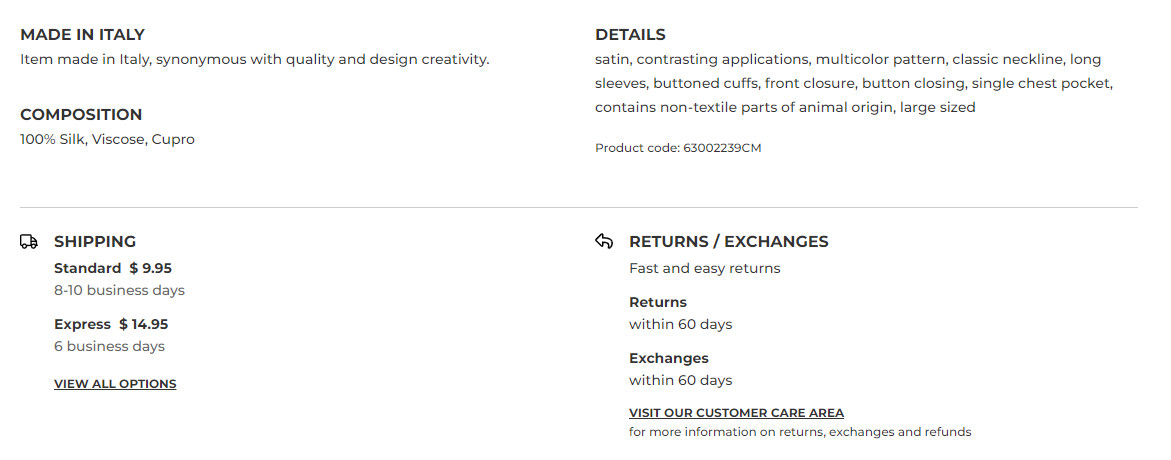Image resolution: width=1171 pixels, height=460 pixels.
Task: Click the 100% Silk, Viscose, Cupro text
Action: 107,139
